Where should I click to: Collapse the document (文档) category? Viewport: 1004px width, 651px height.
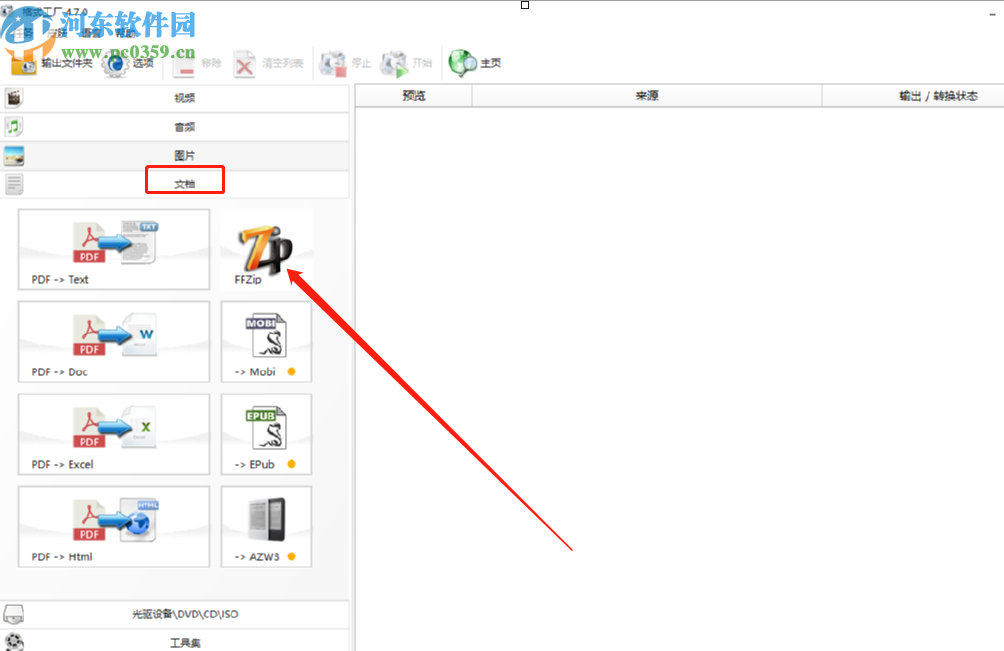[x=175, y=184]
